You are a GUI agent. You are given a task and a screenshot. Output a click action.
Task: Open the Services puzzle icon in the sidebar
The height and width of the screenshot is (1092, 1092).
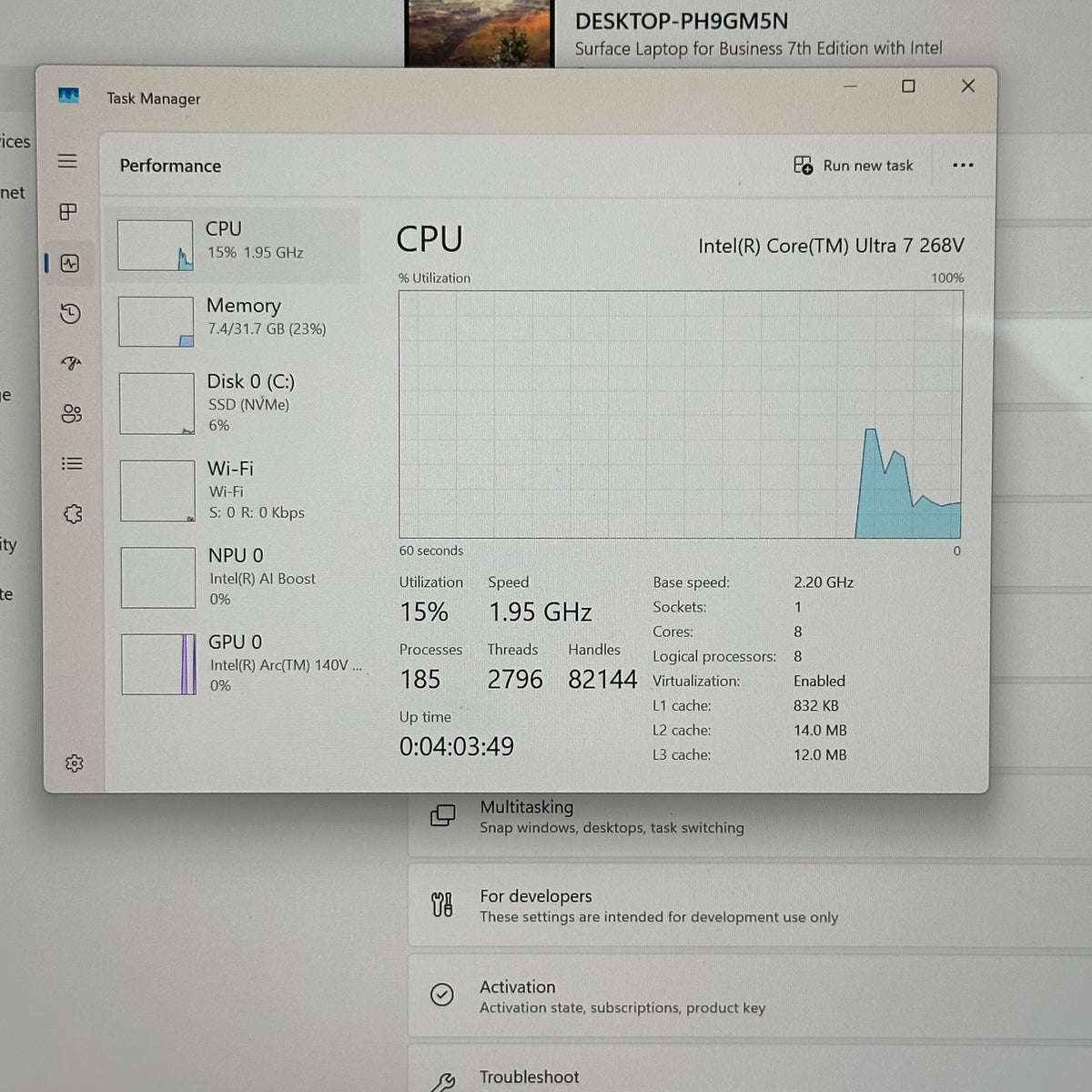coord(74,514)
